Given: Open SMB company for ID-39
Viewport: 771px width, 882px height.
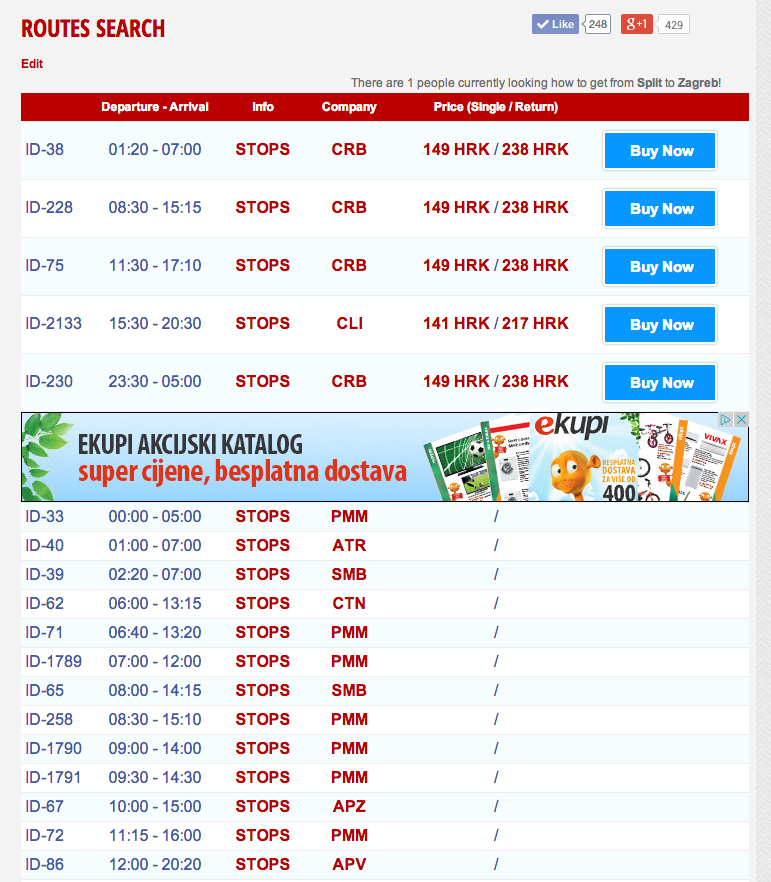Looking at the screenshot, I should point(349,574).
